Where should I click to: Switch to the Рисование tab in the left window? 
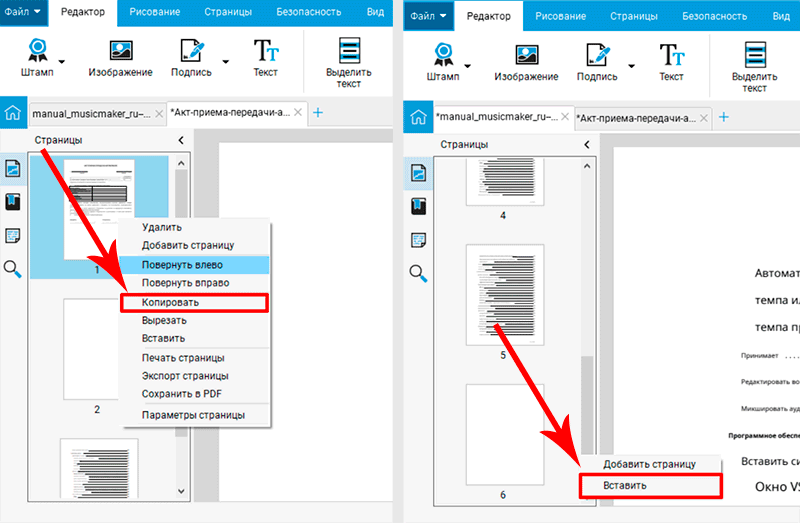pos(155,12)
